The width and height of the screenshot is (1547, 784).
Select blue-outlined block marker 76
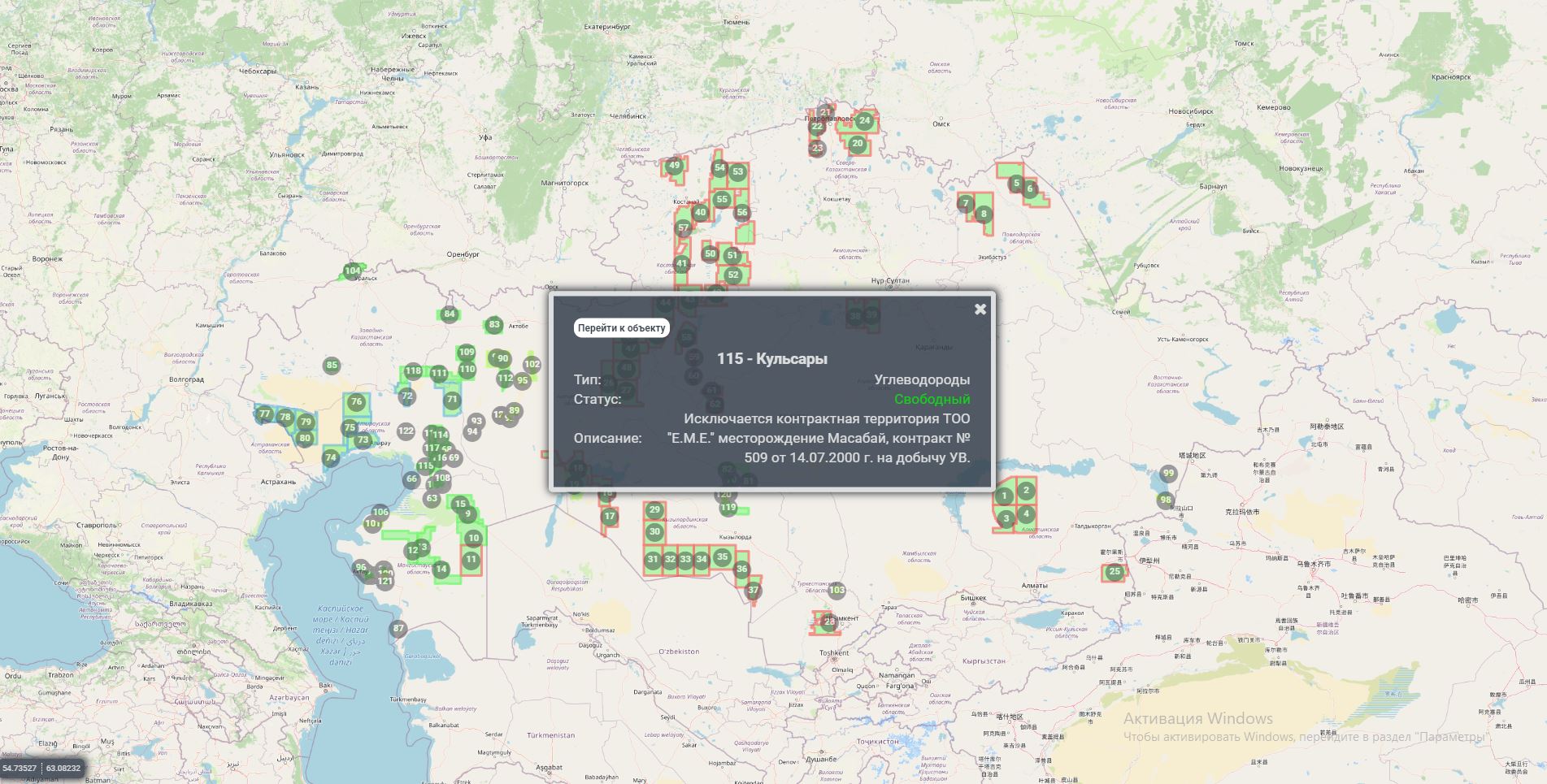[356, 402]
